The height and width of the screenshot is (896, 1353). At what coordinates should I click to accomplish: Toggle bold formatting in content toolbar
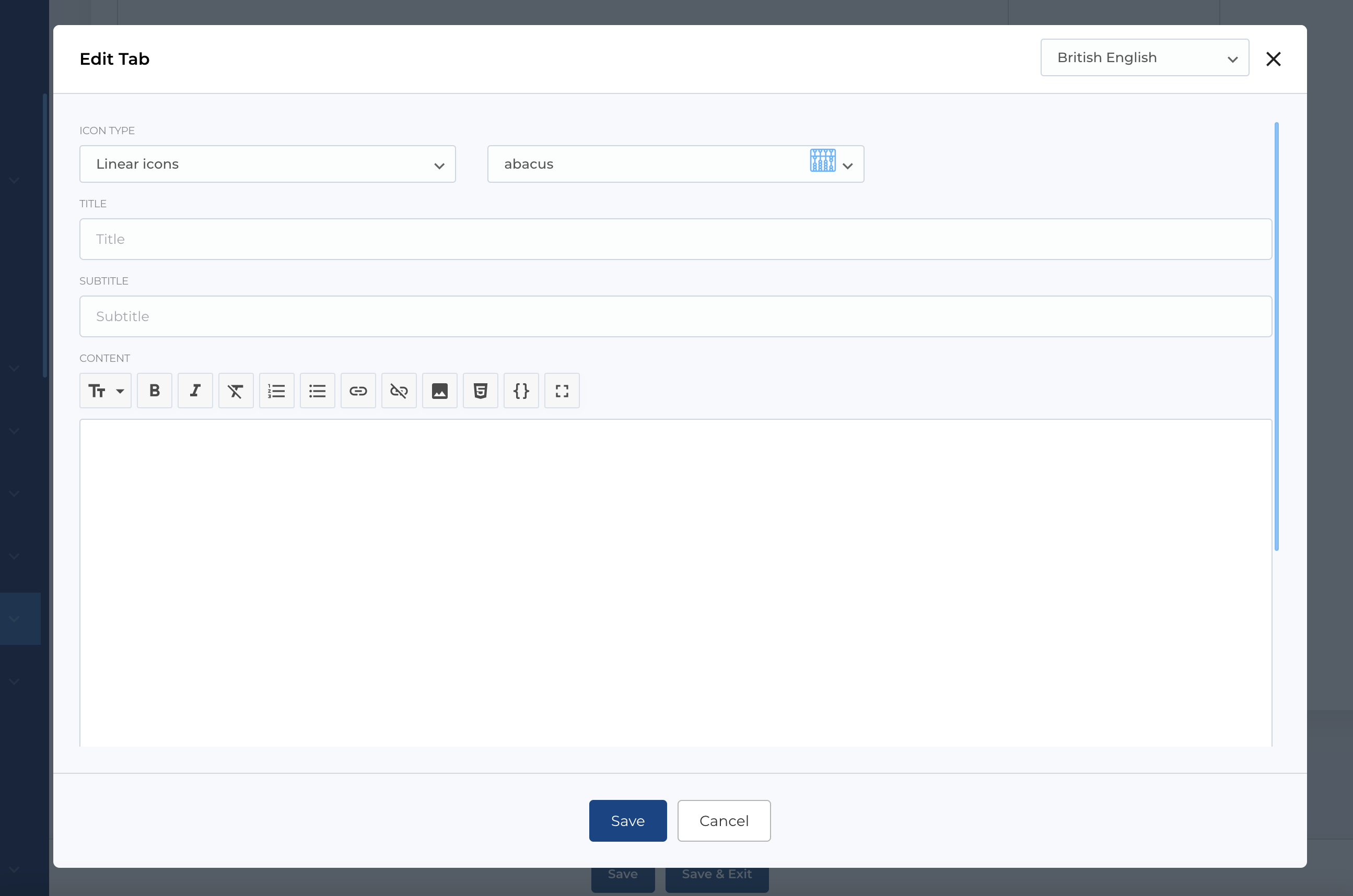point(154,391)
